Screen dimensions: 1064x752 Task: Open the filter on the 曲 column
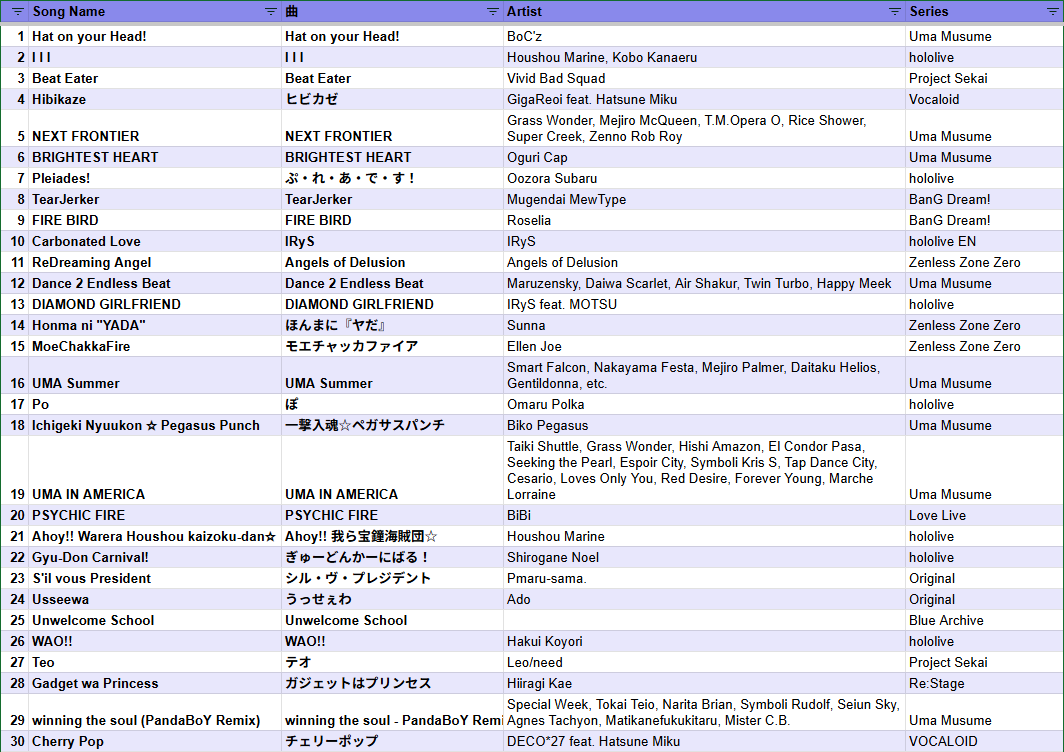(x=493, y=12)
